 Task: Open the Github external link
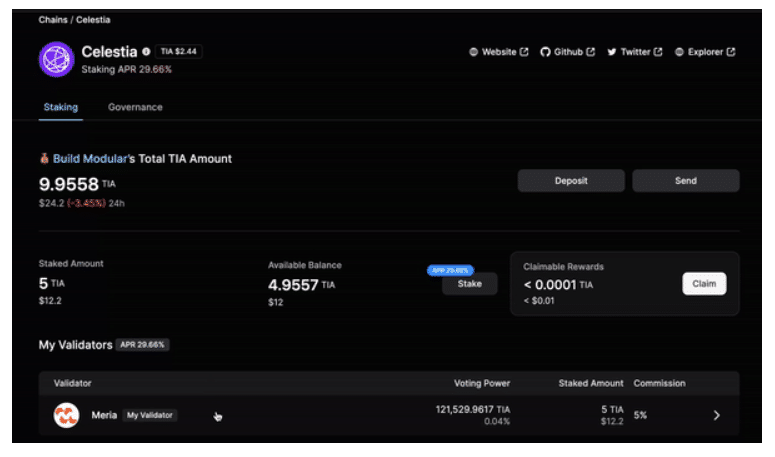point(567,52)
